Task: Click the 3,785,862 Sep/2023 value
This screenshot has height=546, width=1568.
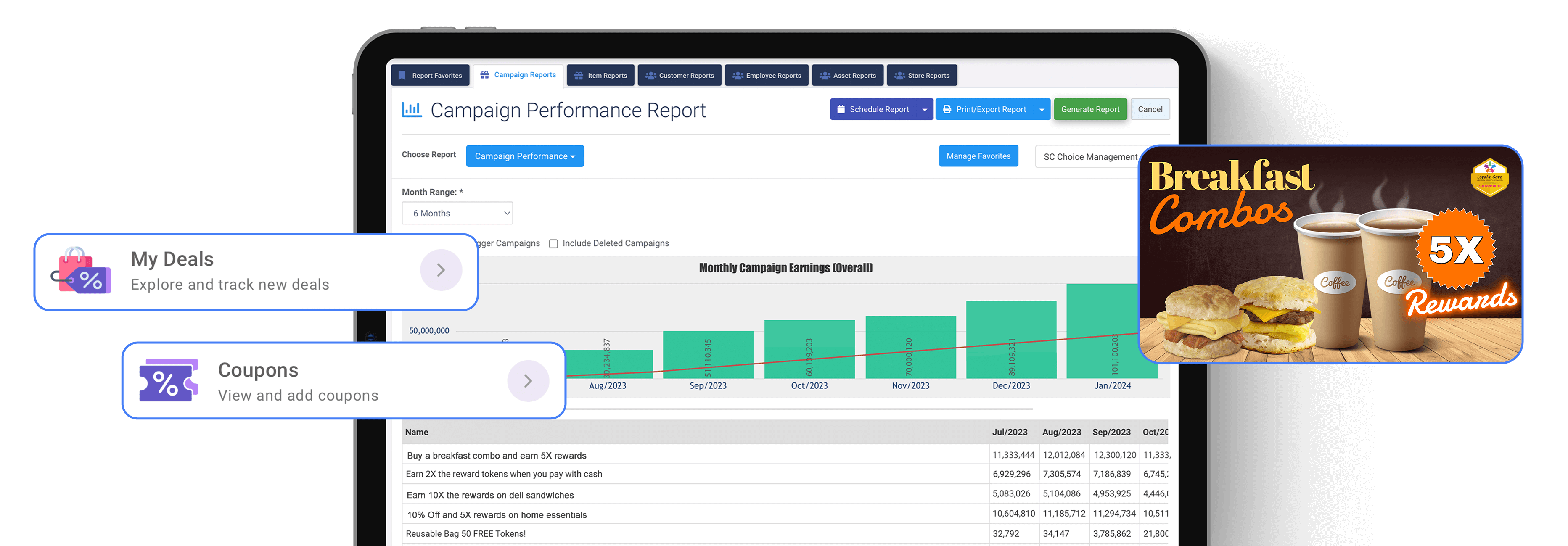Action: coord(1111,534)
